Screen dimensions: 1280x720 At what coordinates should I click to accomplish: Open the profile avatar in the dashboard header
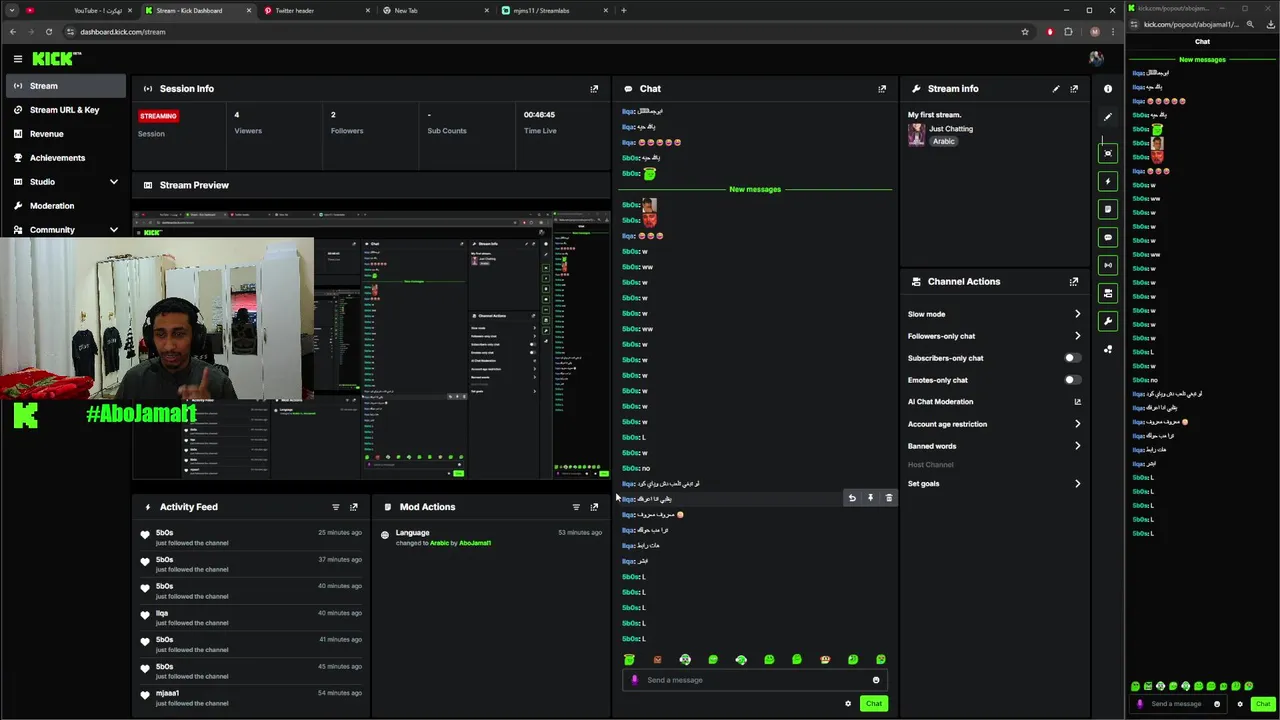(x=1096, y=59)
